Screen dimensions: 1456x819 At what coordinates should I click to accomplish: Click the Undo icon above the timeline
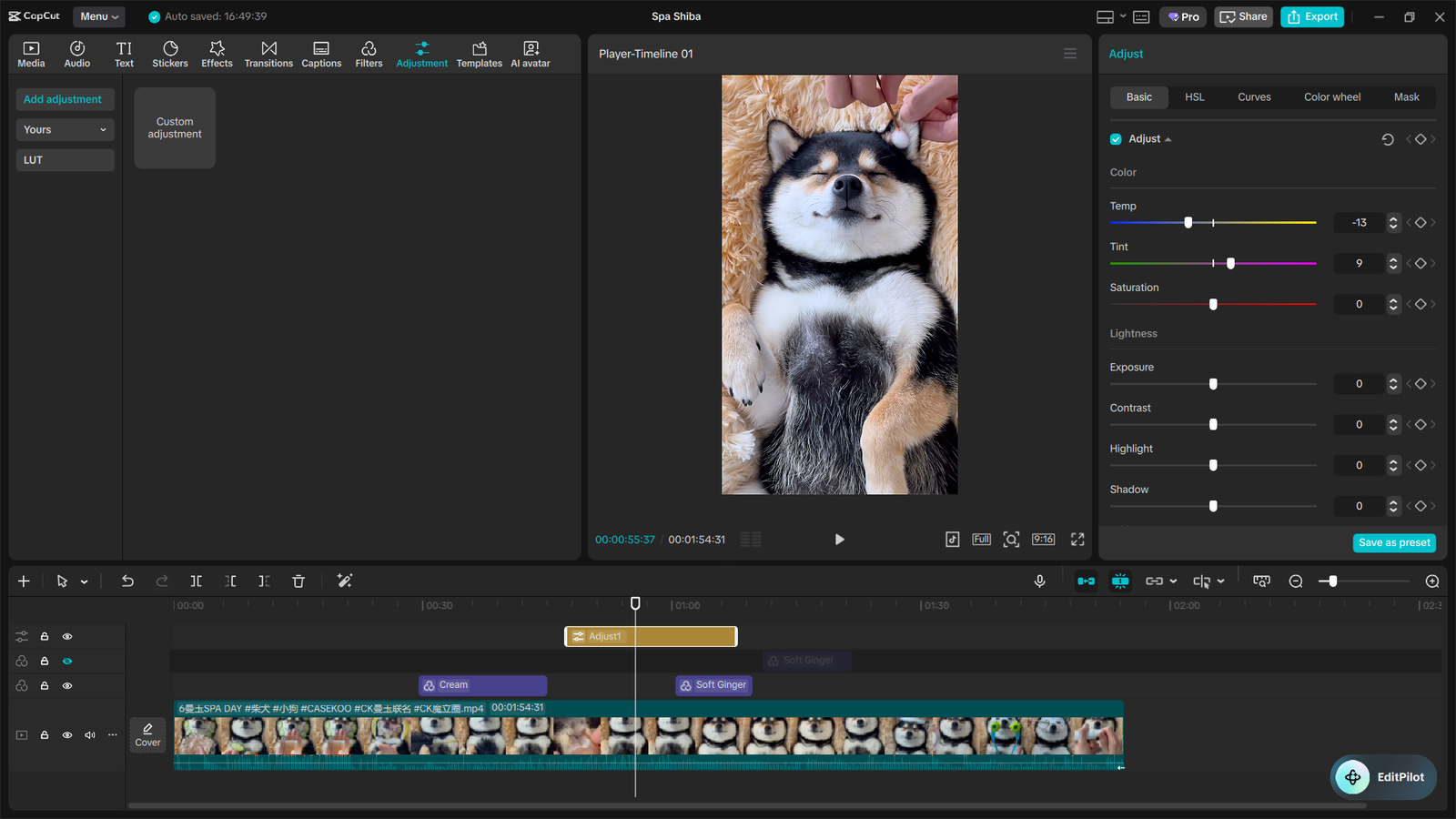(x=127, y=581)
